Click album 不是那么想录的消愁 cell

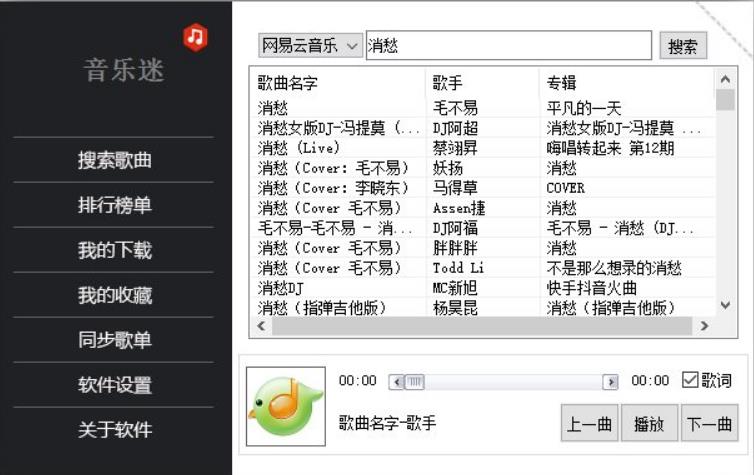pyautogui.click(x=614, y=268)
